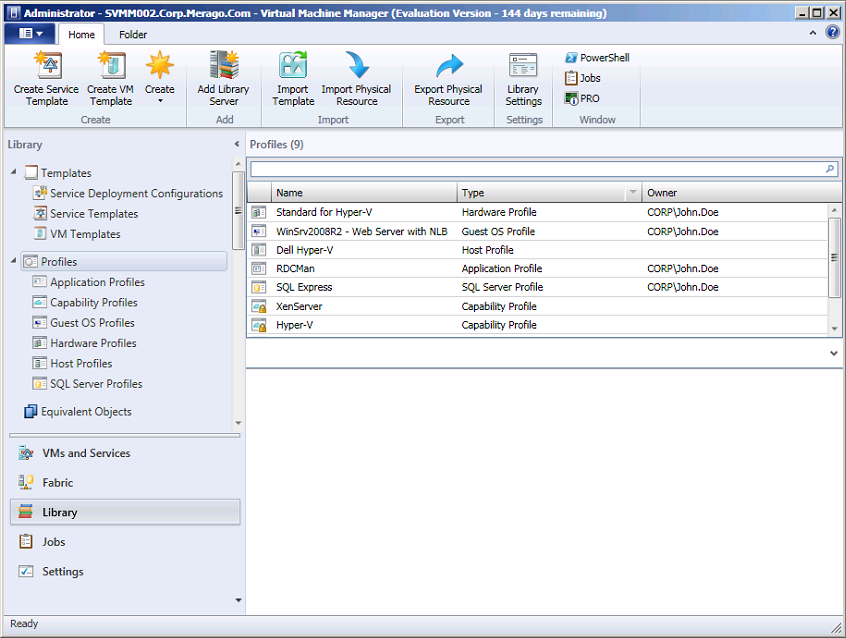Image resolution: width=846 pixels, height=638 pixels.
Task: Select the 'SQL Express' profile name
Action: click(304, 288)
